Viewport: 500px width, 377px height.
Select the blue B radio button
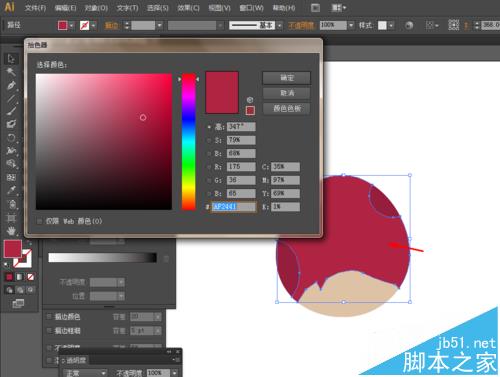209,194
